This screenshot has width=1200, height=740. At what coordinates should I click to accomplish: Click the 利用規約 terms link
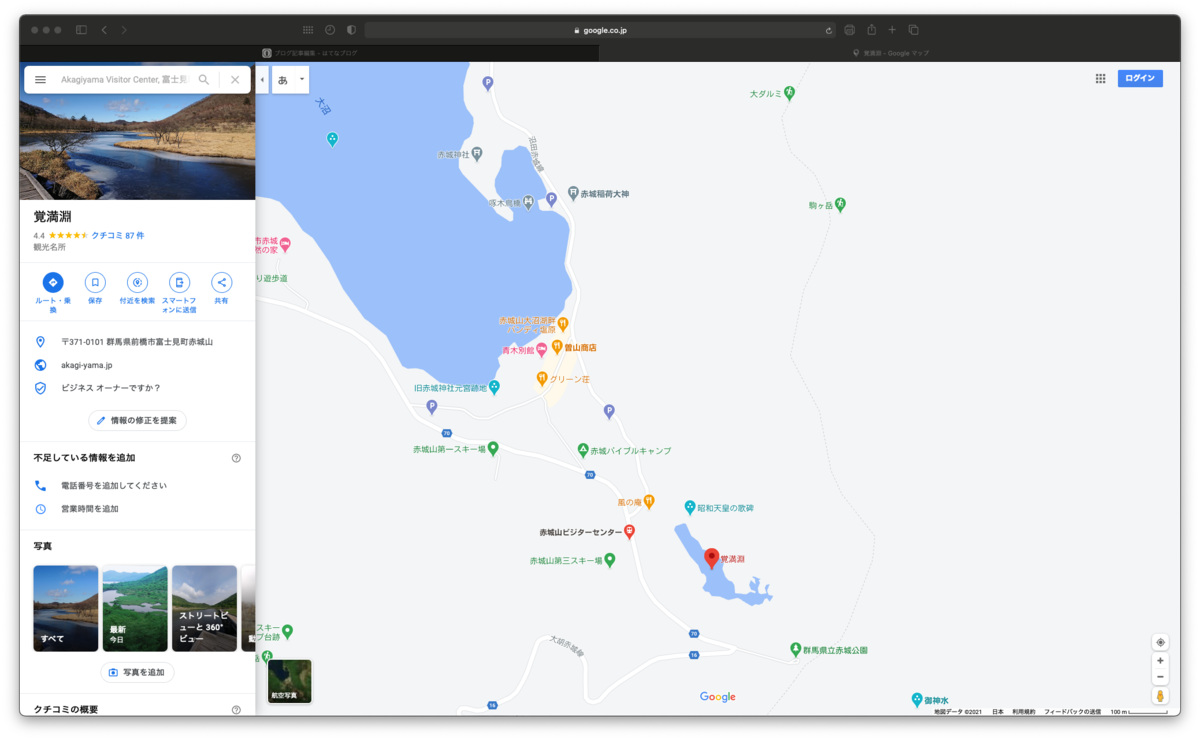point(1023,711)
